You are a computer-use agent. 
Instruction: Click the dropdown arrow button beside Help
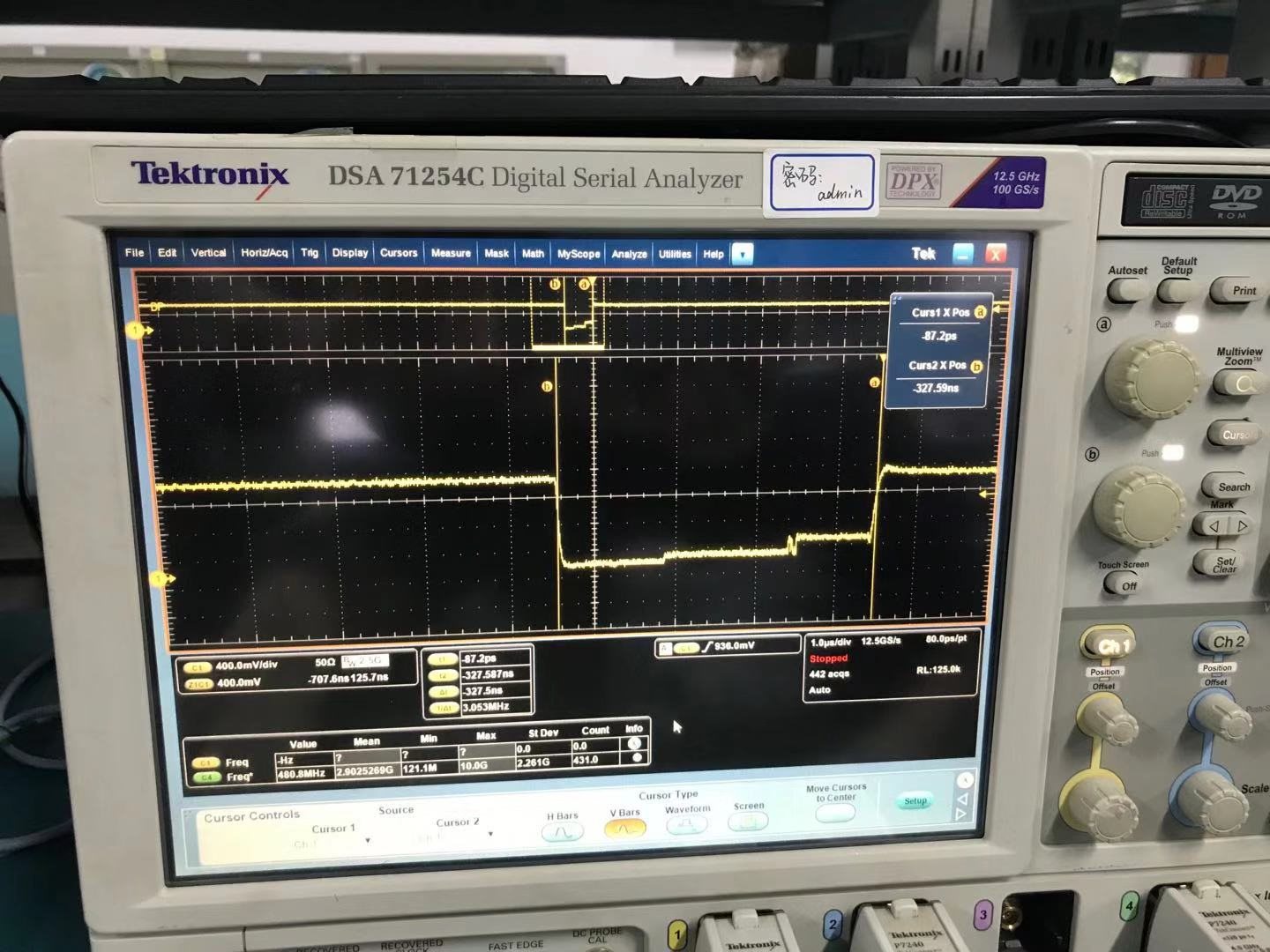tap(743, 255)
